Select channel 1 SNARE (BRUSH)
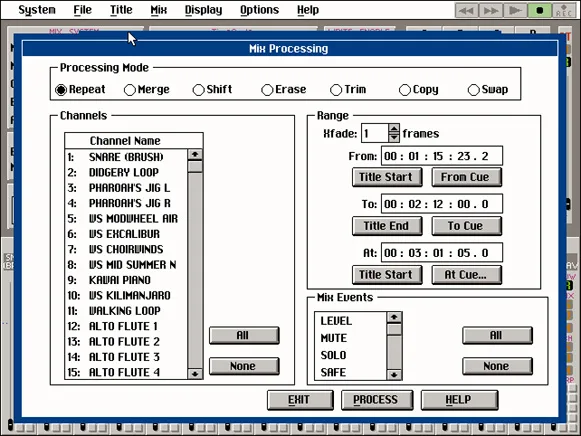 click(126, 157)
